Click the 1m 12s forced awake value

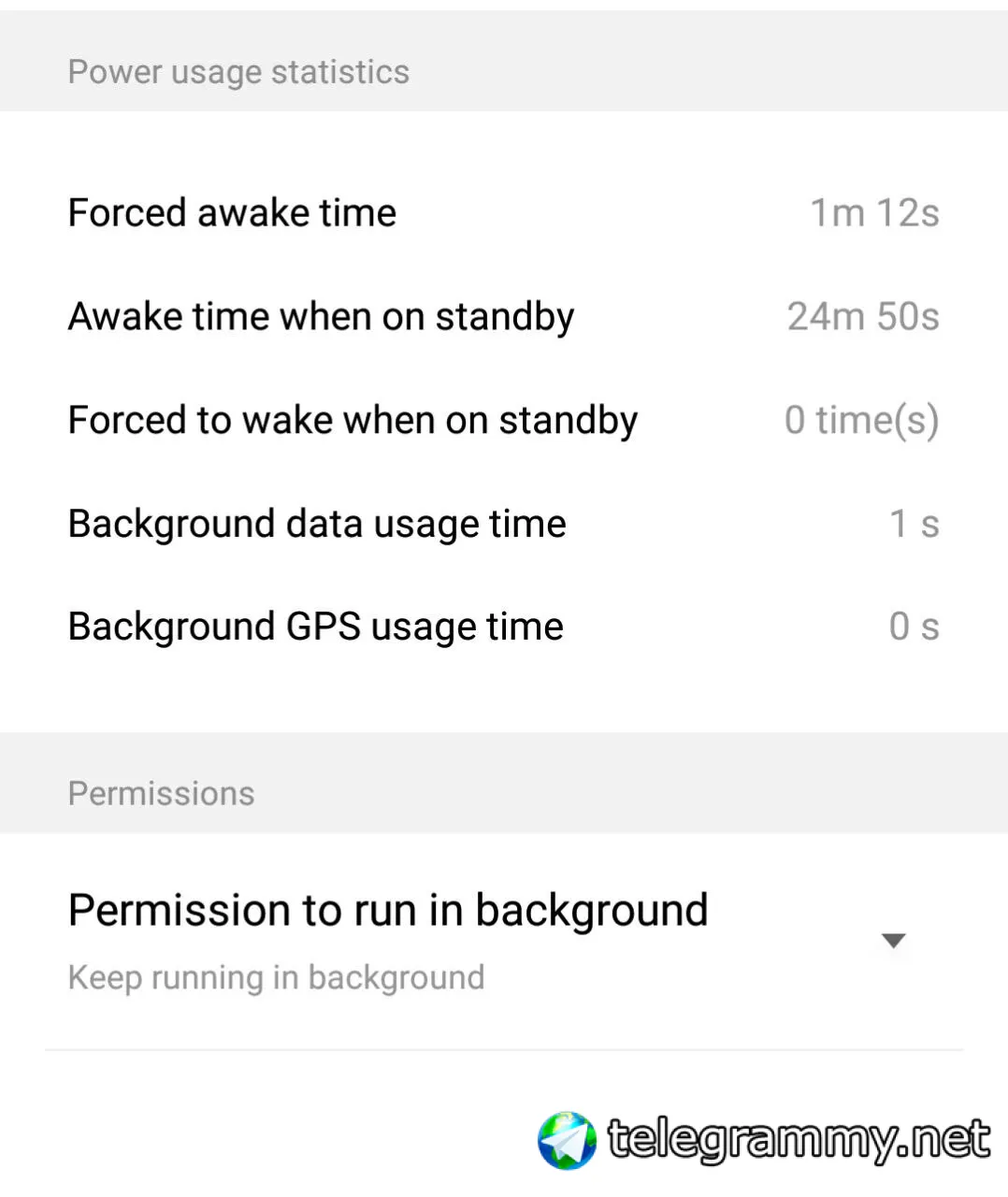873,213
